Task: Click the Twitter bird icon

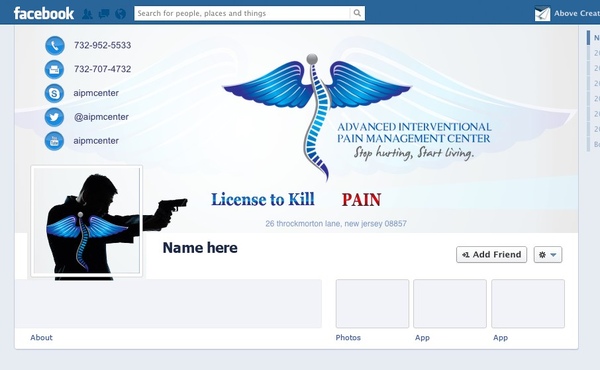Action: click(54, 117)
